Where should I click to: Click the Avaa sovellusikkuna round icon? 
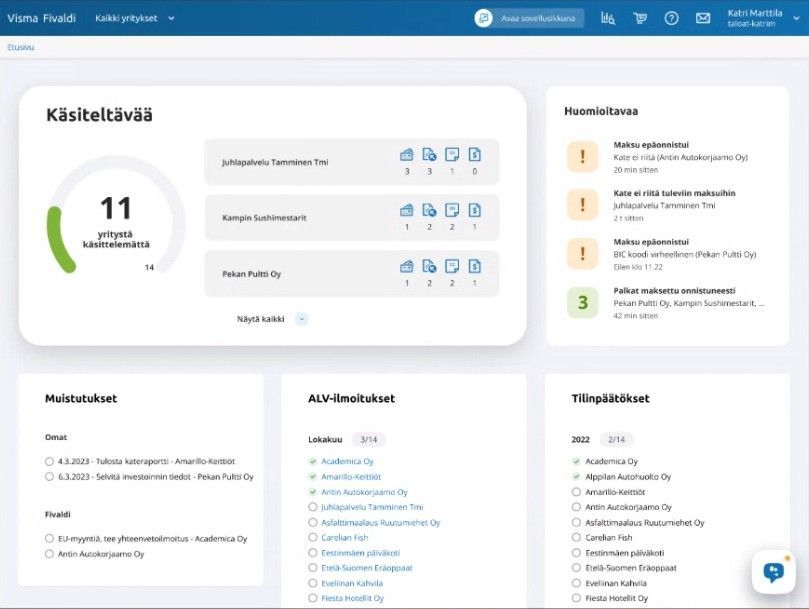coord(483,18)
